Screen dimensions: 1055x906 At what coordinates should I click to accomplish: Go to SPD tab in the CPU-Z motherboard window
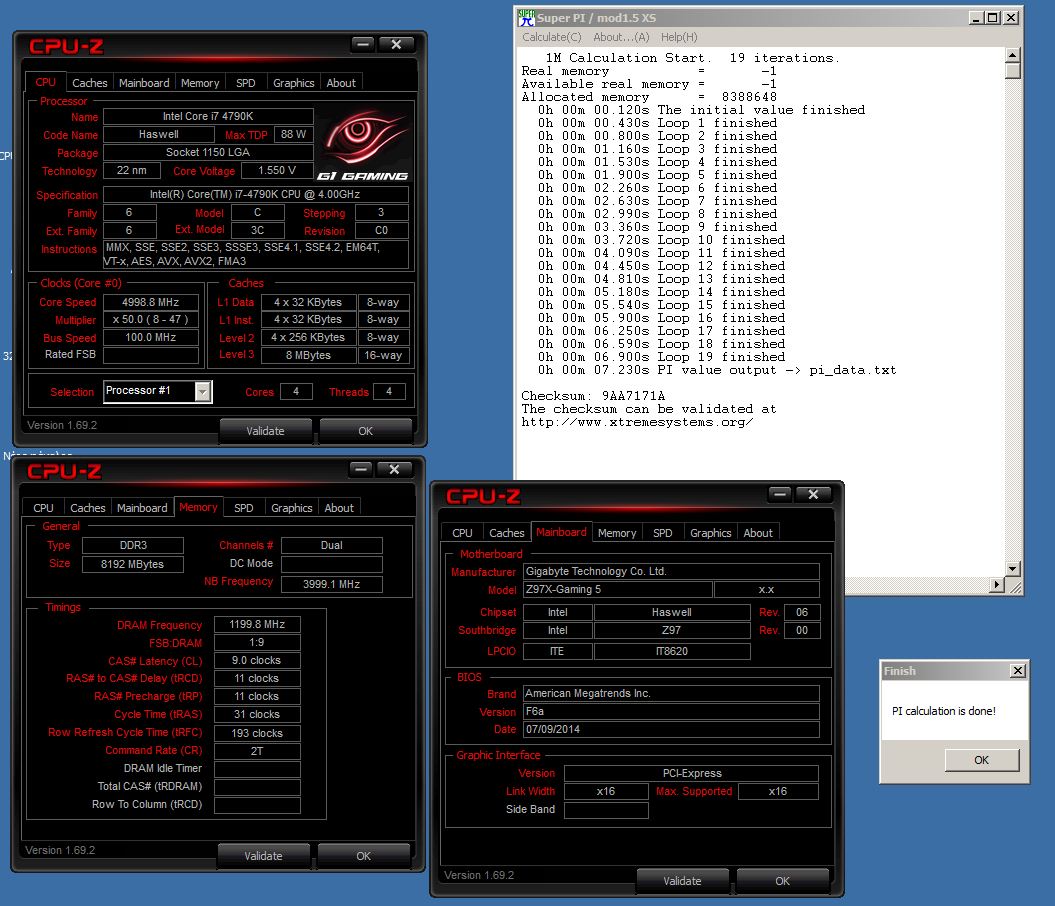coord(663,533)
